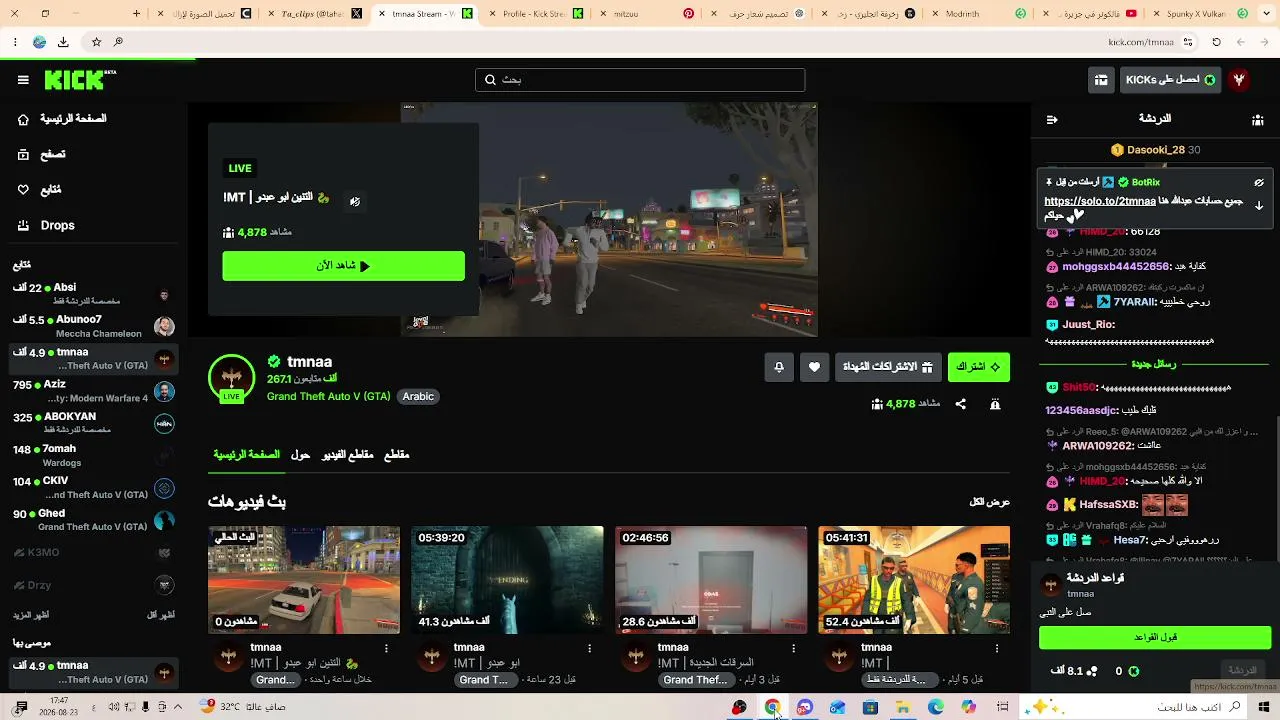Image resolution: width=1280 pixels, height=720 pixels.
Task: Open the Browse section in the sidebar
Action: click(x=42, y=155)
